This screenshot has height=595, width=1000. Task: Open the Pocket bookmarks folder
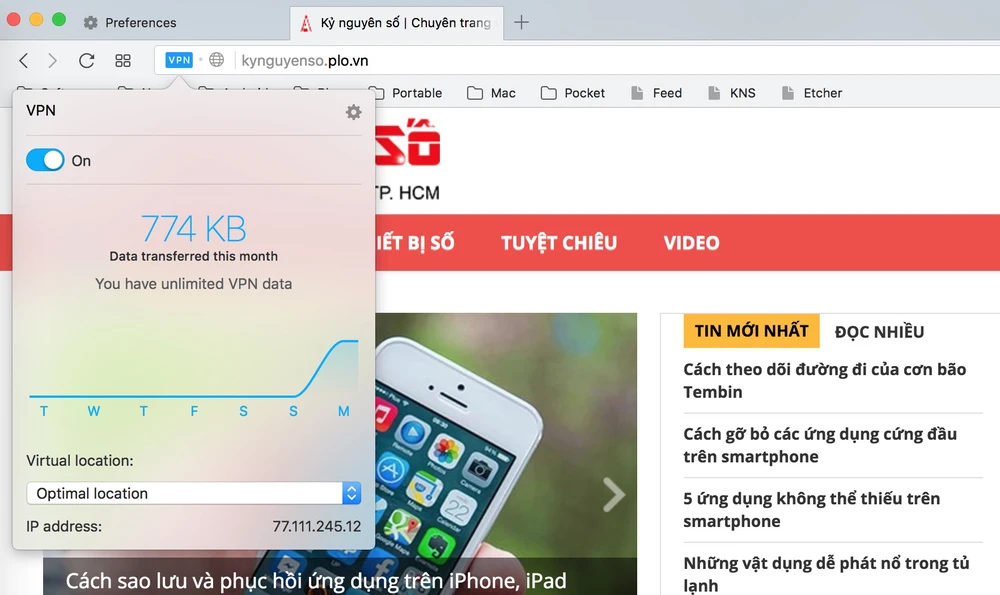pyautogui.click(x=573, y=93)
